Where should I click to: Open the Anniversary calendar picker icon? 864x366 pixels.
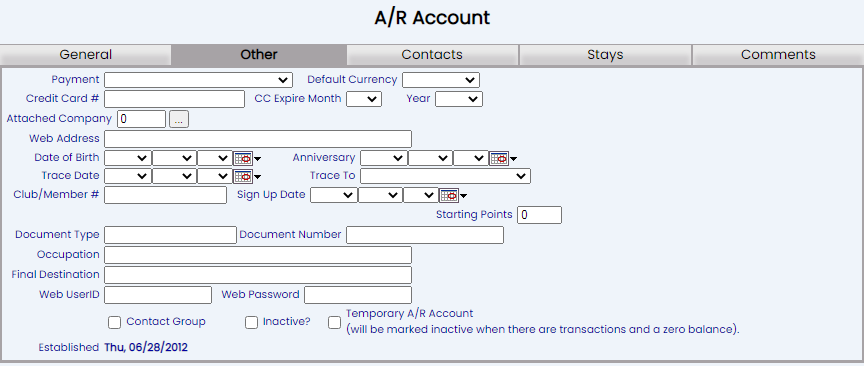point(499,159)
